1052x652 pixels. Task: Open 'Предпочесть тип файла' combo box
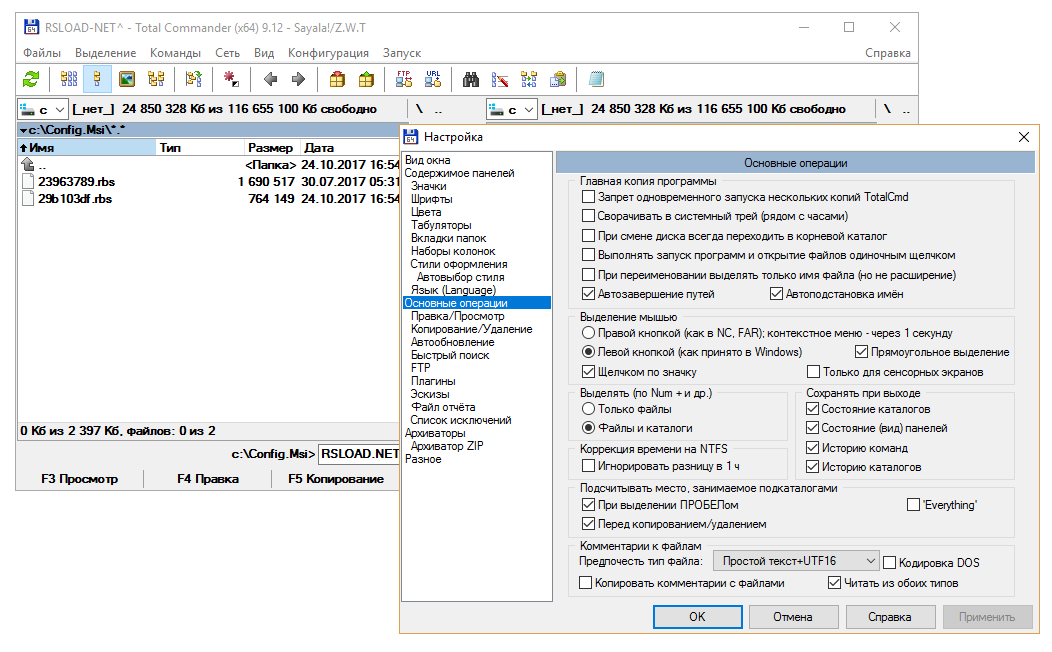coord(796,561)
